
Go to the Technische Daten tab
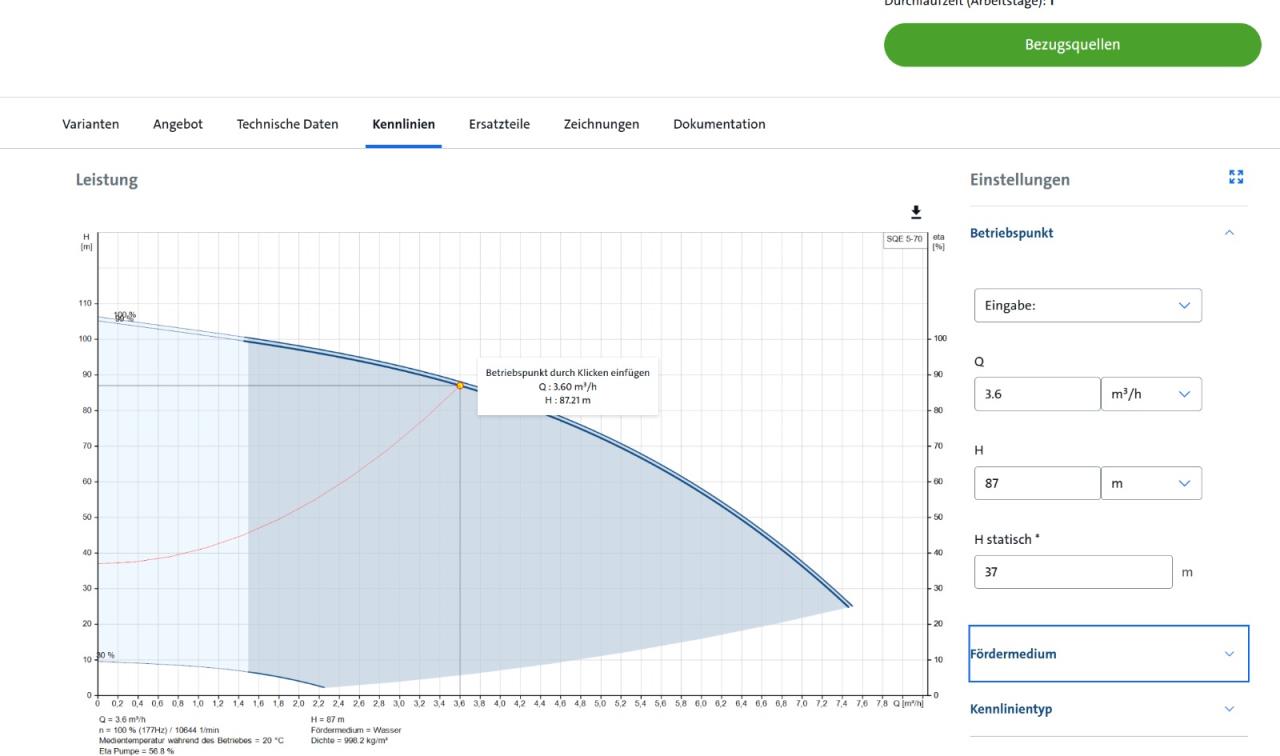(x=287, y=124)
